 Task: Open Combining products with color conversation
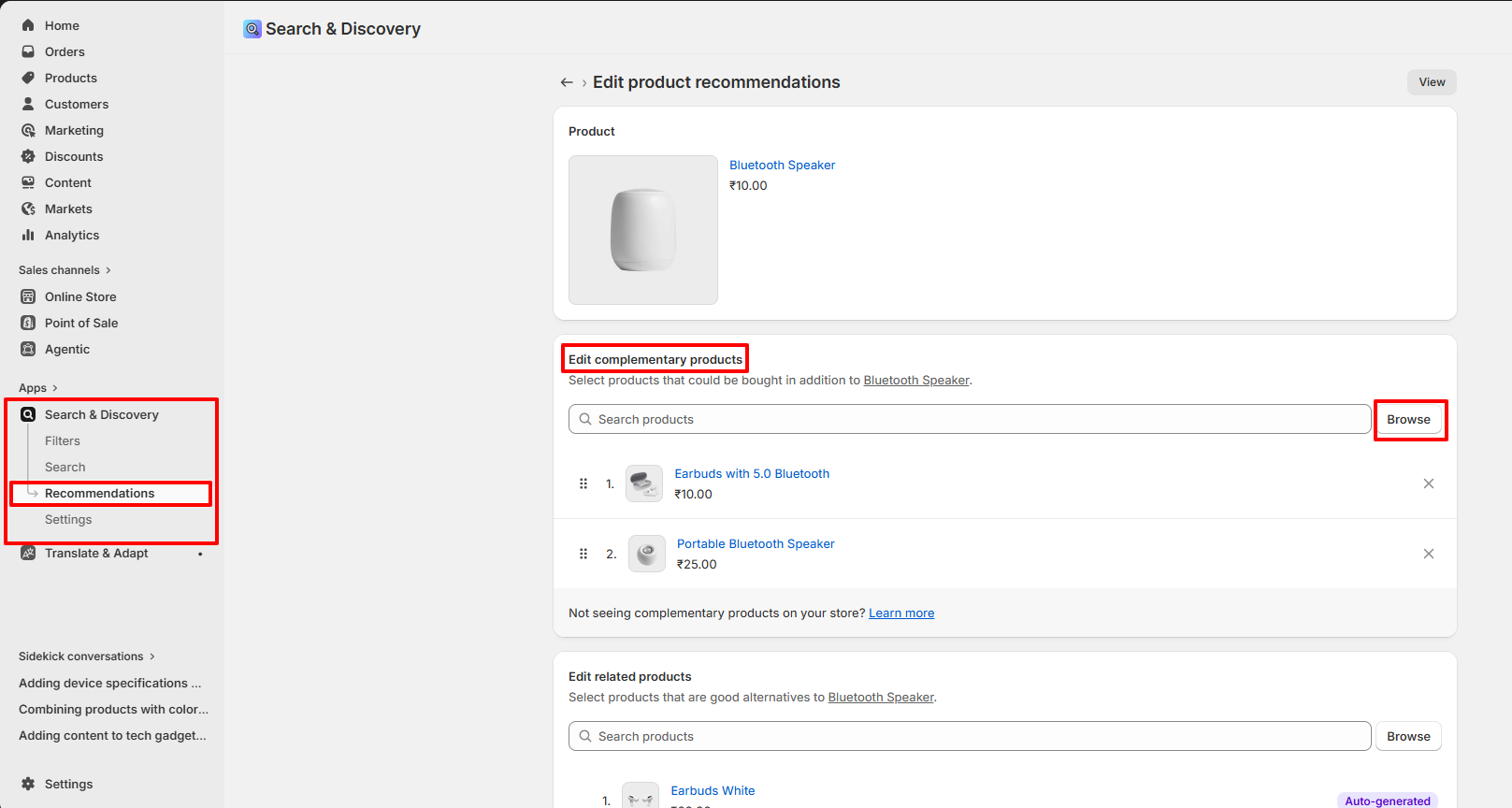click(114, 710)
